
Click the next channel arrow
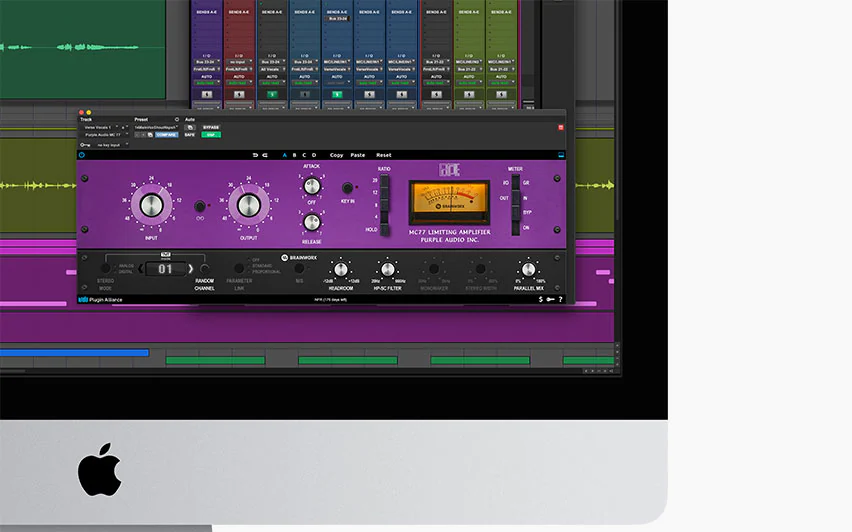[x=191, y=268]
